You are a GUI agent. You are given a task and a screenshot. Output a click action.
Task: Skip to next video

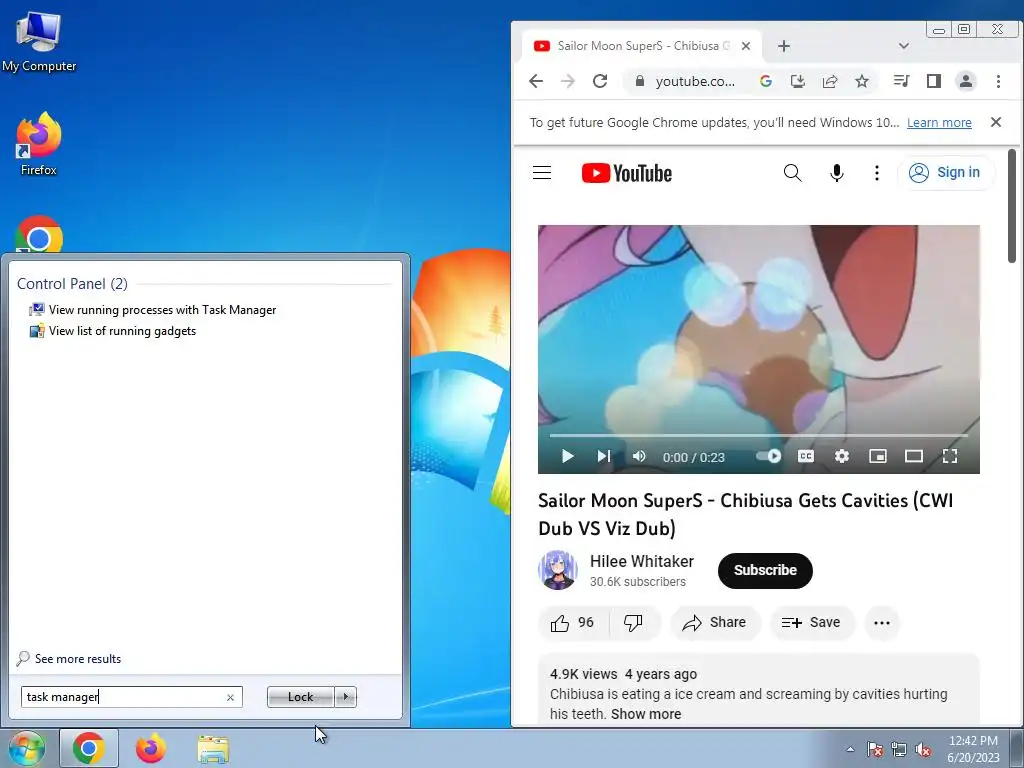pyautogui.click(x=603, y=456)
